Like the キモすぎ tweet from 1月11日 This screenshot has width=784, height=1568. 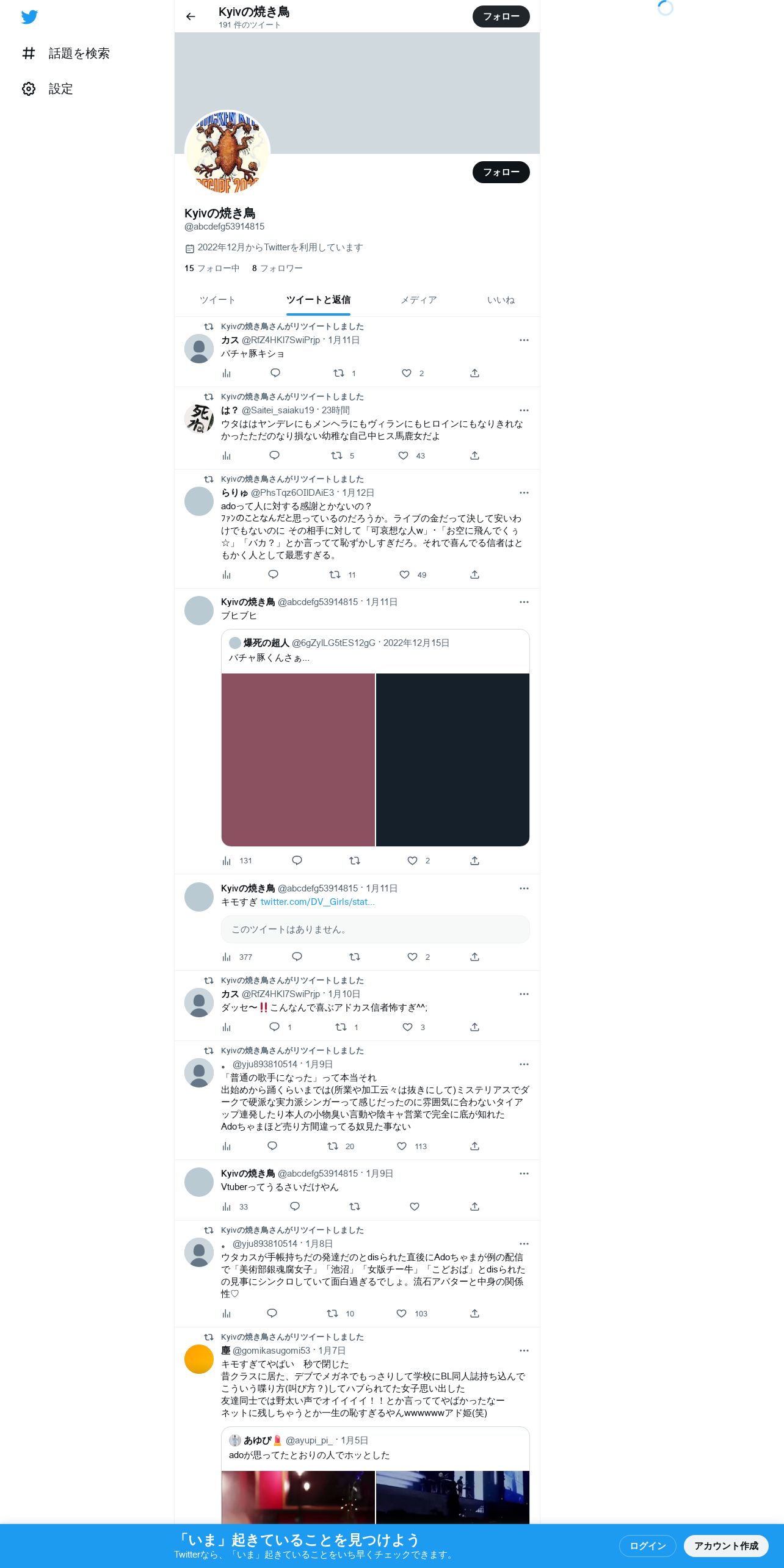point(413,957)
